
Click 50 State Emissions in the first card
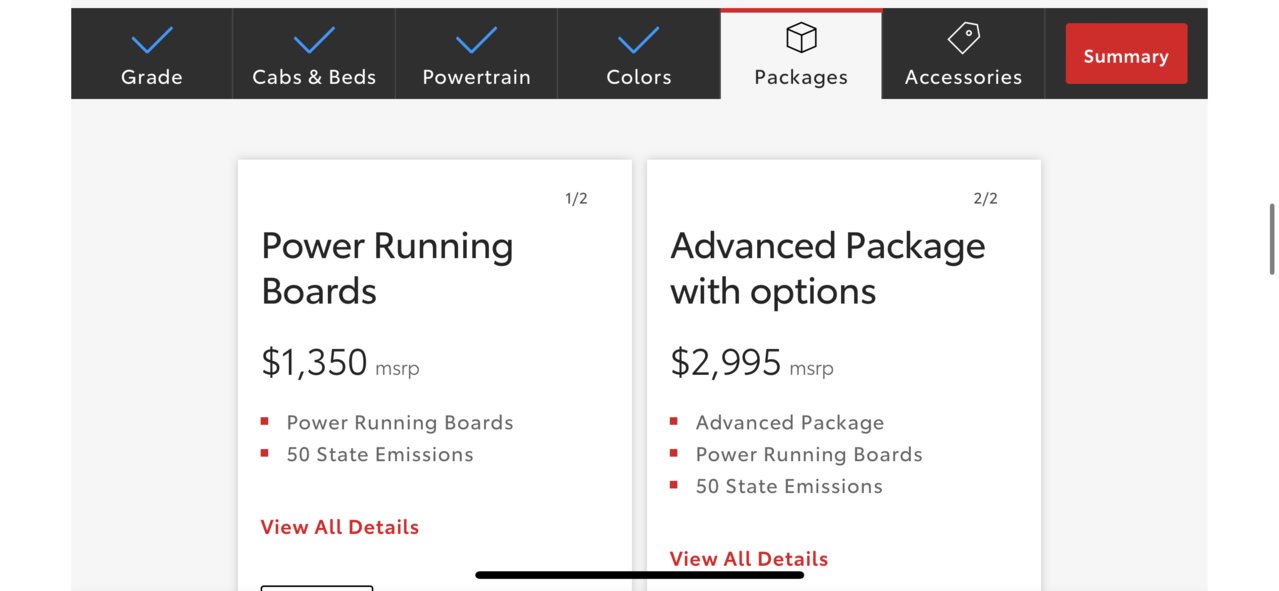pyautogui.click(x=380, y=455)
